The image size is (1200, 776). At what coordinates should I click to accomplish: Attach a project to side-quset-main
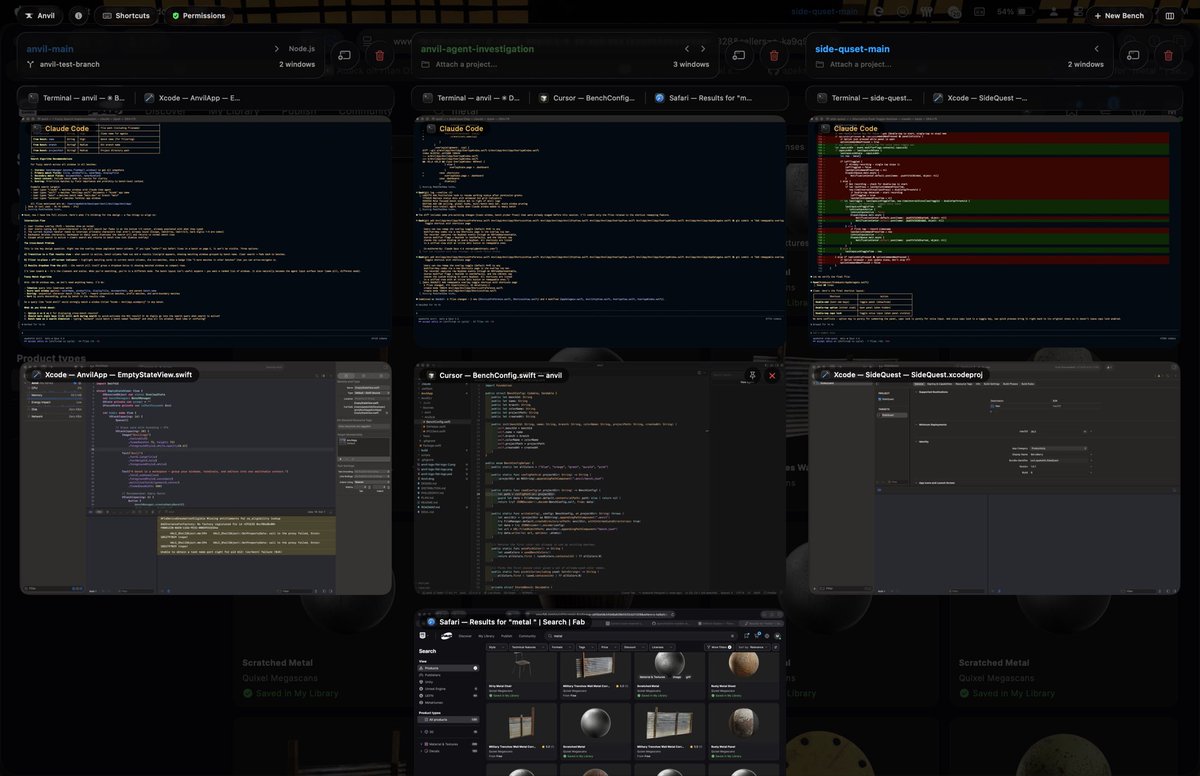pos(860,64)
